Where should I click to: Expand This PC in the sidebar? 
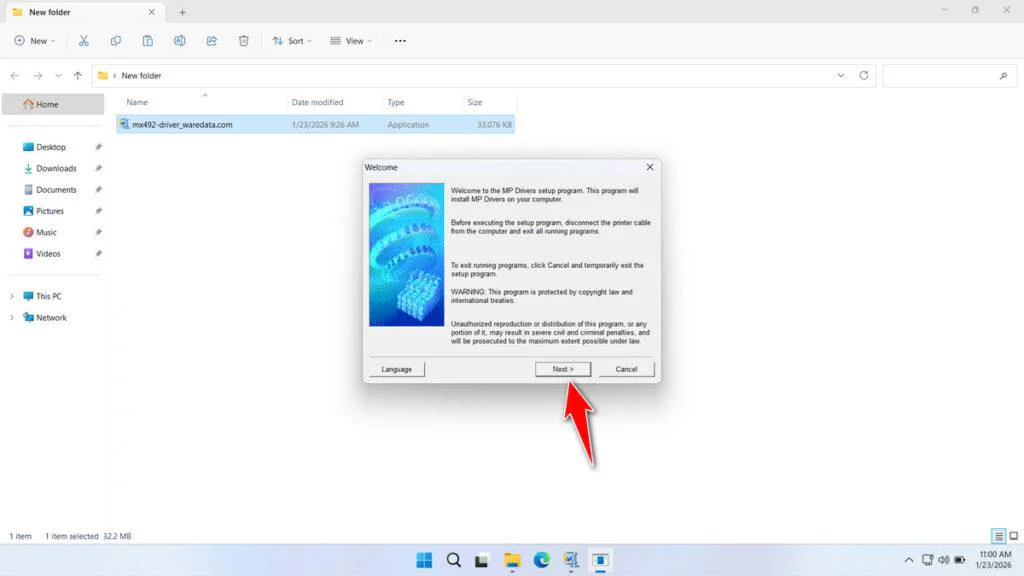click(x=12, y=296)
